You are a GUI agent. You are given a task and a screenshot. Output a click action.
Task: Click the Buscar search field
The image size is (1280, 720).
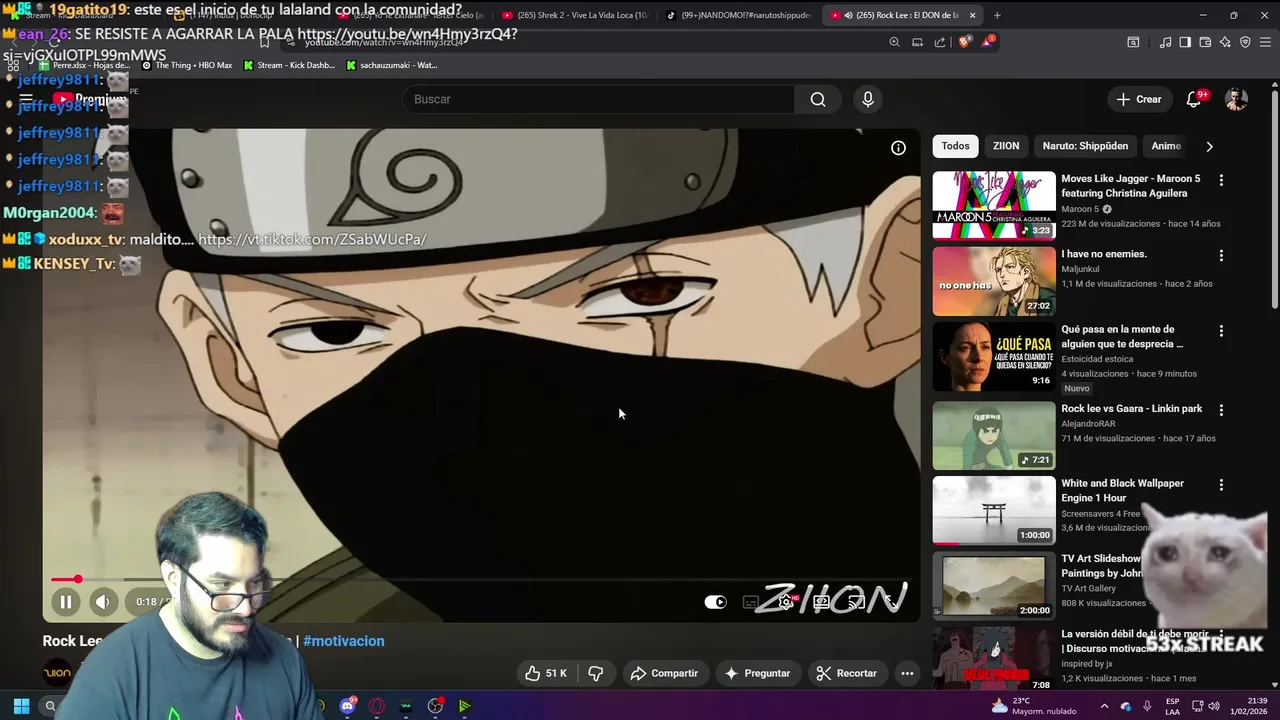click(x=598, y=99)
